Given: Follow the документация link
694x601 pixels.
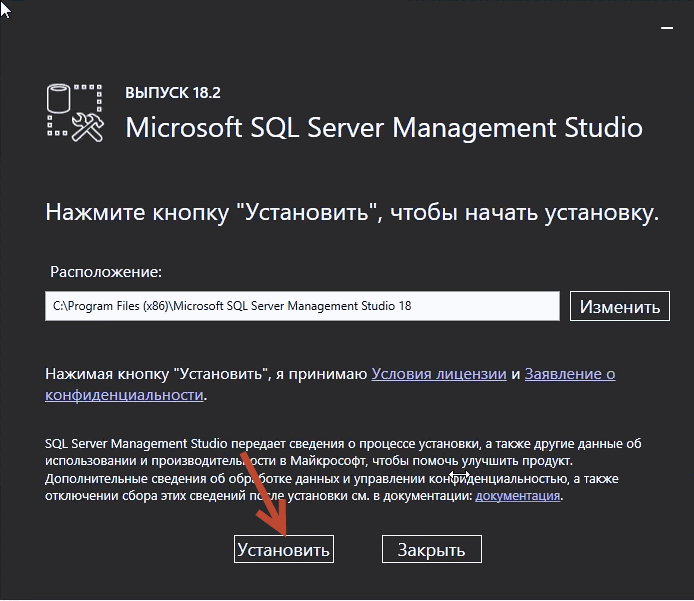Looking at the screenshot, I should (517, 495).
